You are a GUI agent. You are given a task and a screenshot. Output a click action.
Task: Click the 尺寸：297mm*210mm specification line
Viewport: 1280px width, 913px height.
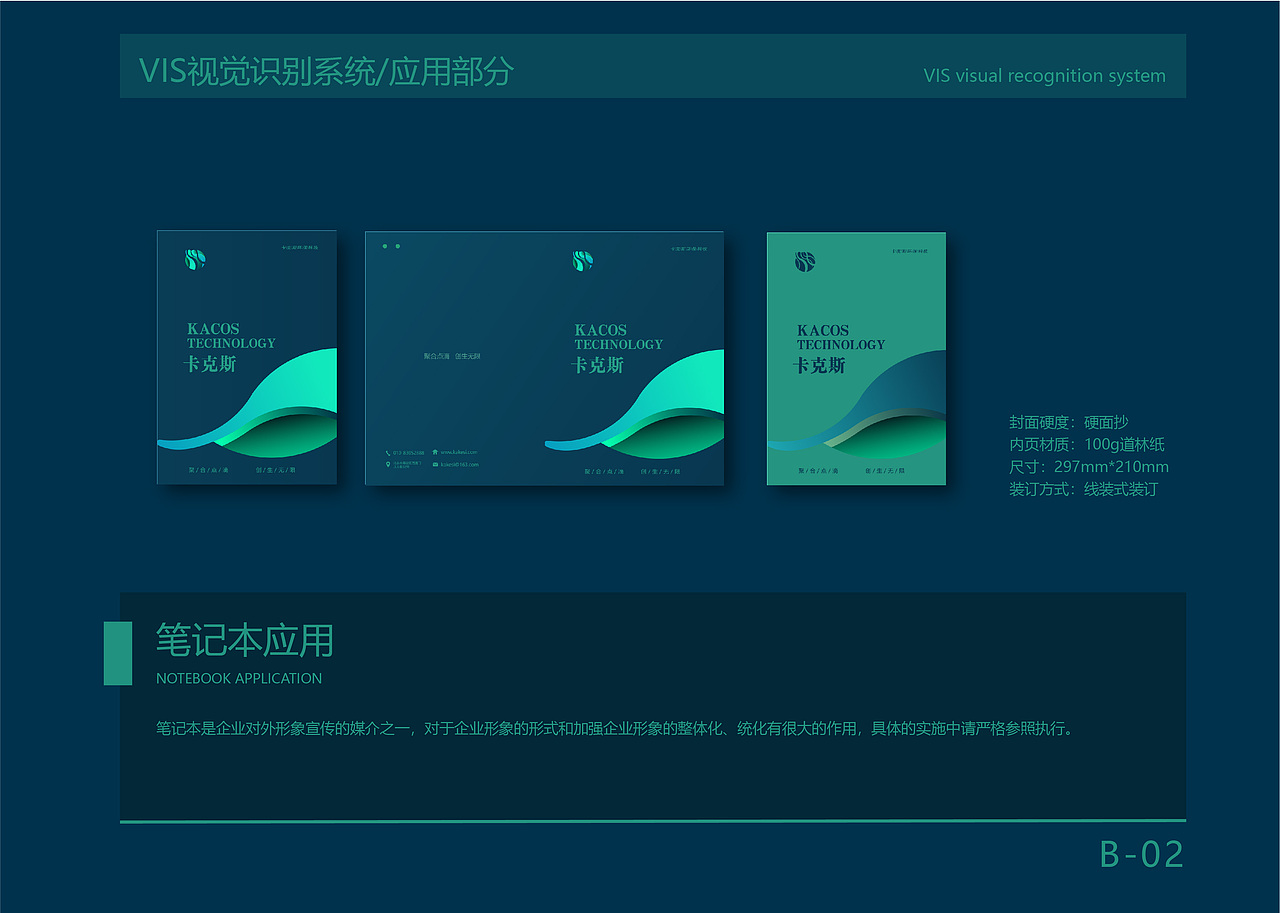[1090, 466]
